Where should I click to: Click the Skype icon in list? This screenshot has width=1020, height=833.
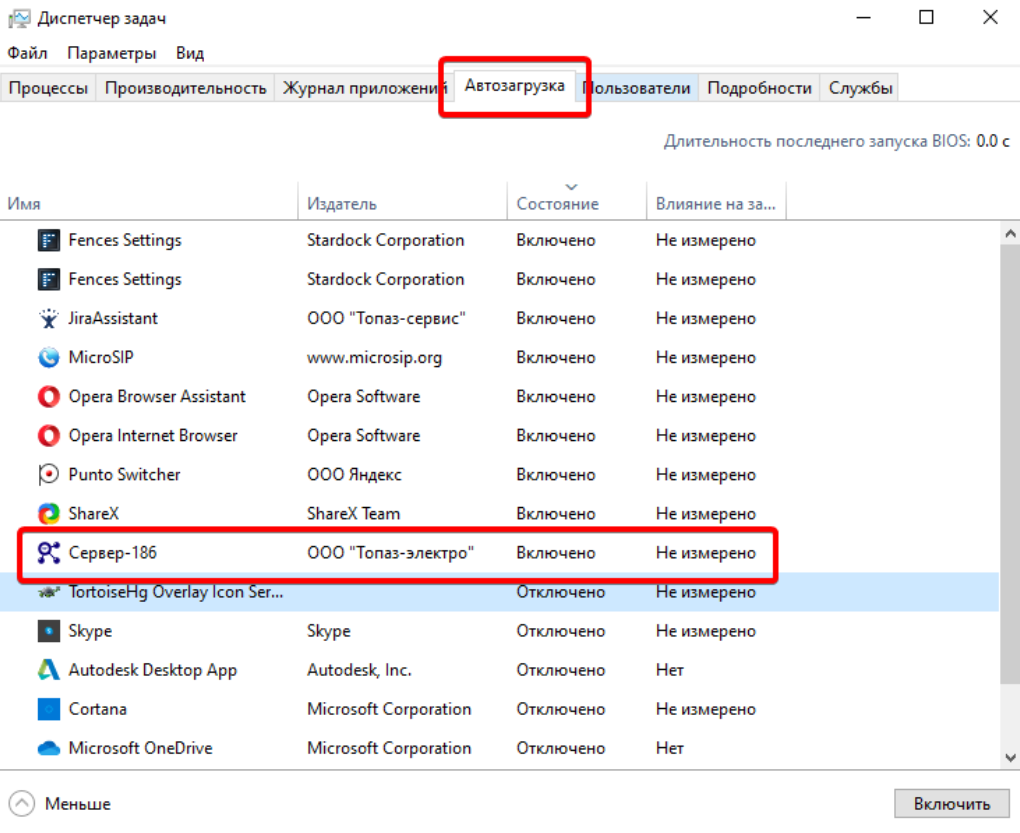point(49,631)
